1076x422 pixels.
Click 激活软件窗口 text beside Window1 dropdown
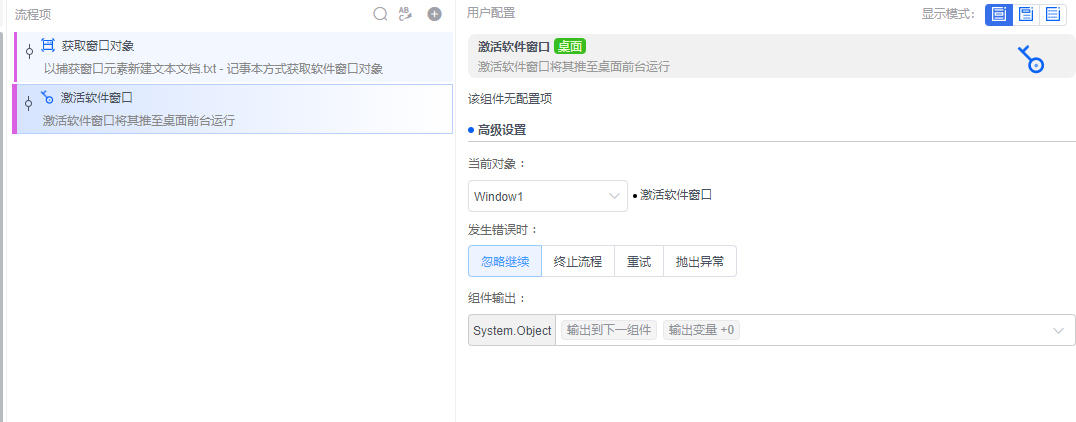(676, 196)
